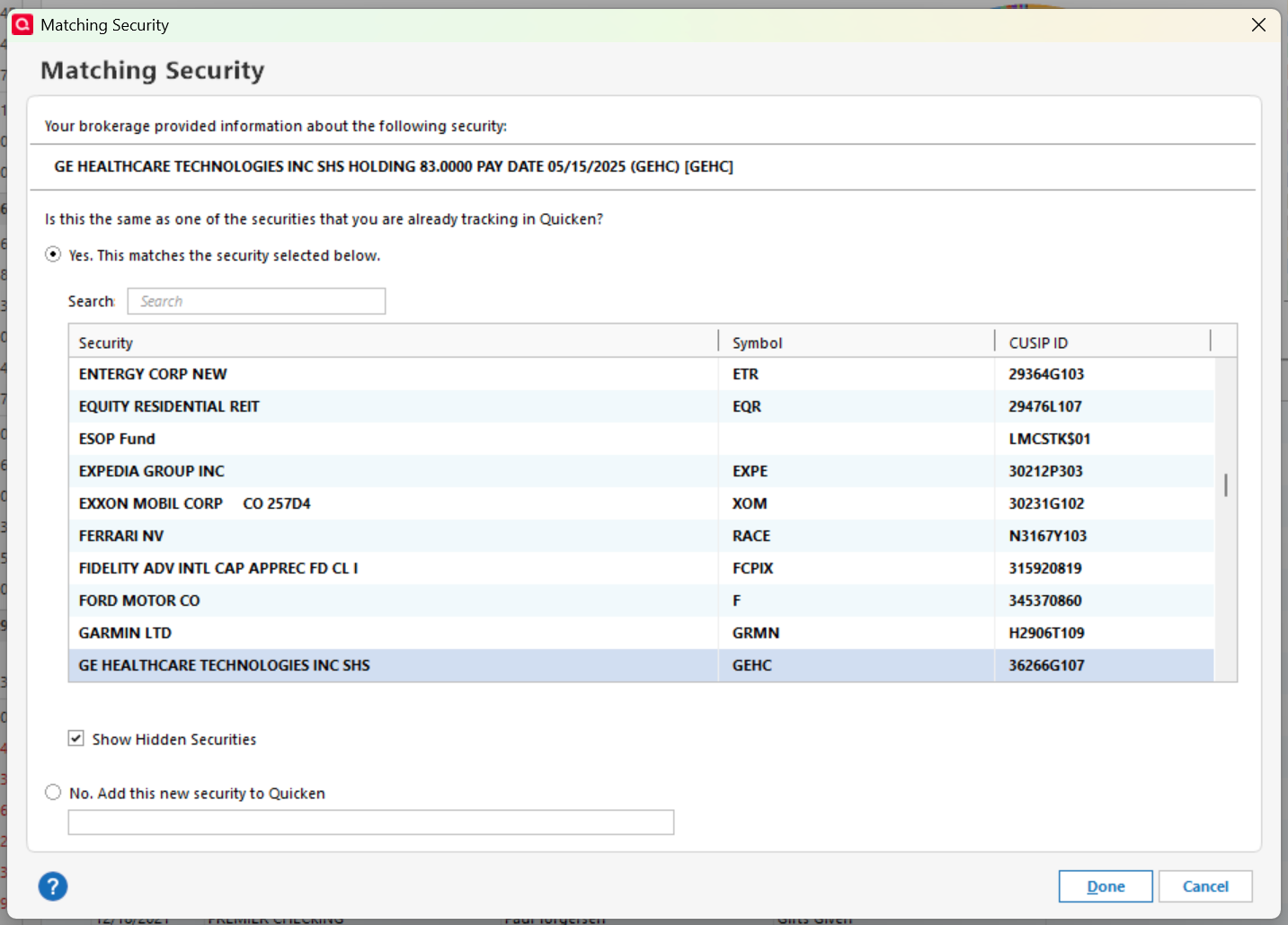Click the brokerage security description GE HEALTHCARE text
1288x925 pixels.
[394, 166]
